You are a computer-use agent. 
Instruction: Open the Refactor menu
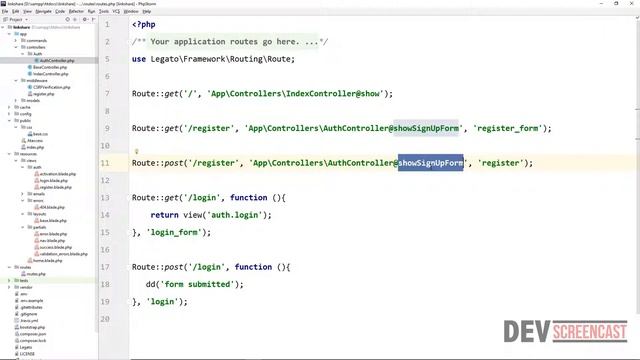pyautogui.click(x=76, y=11)
